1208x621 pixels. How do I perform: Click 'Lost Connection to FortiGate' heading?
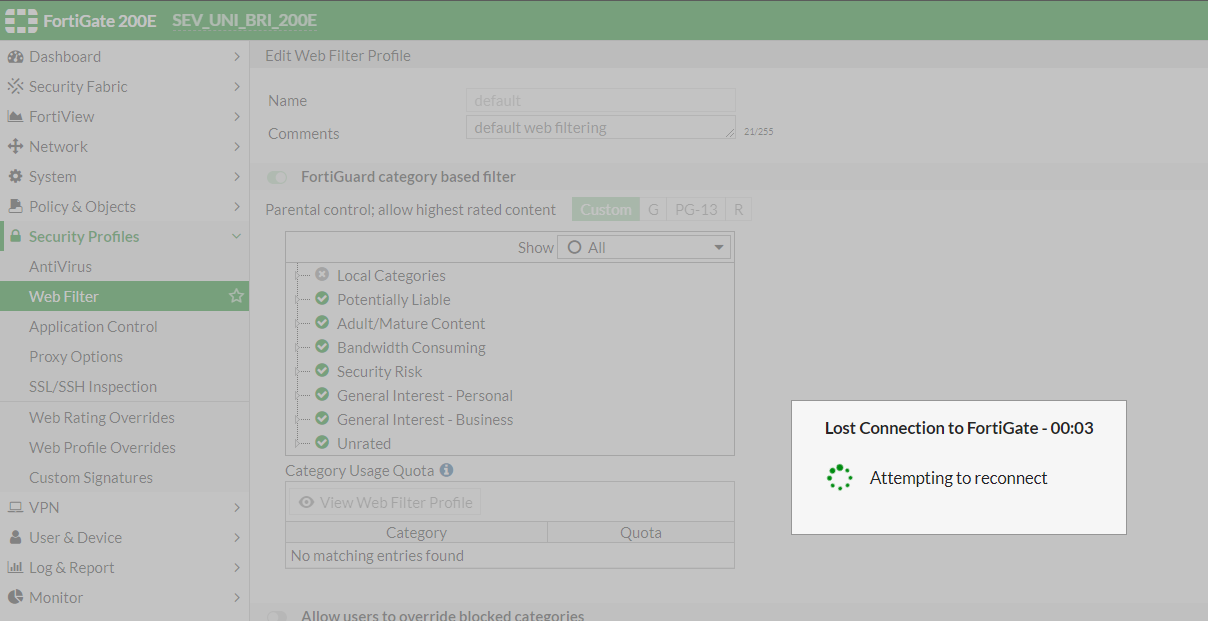point(959,428)
